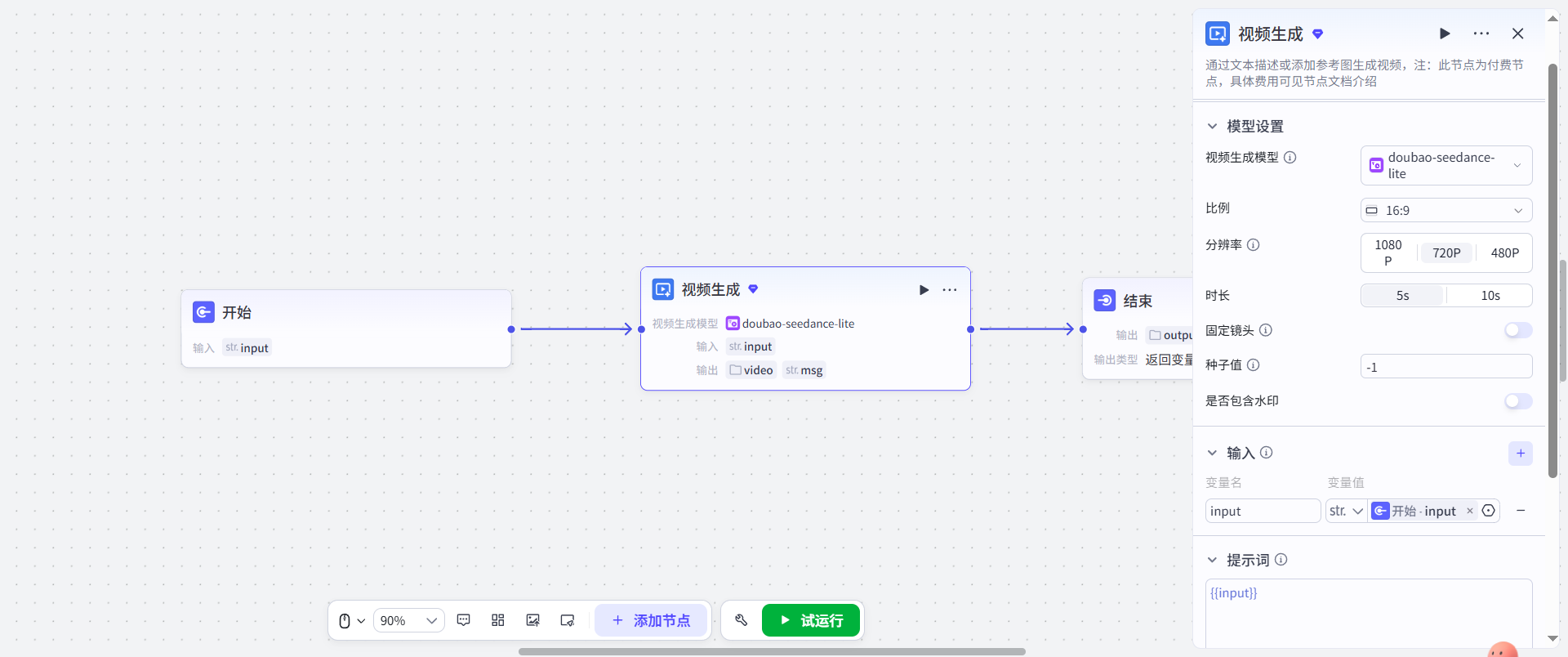Click the side panel vertical scrollbar
This screenshot has width=1568, height=657.
[x=1552, y=270]
